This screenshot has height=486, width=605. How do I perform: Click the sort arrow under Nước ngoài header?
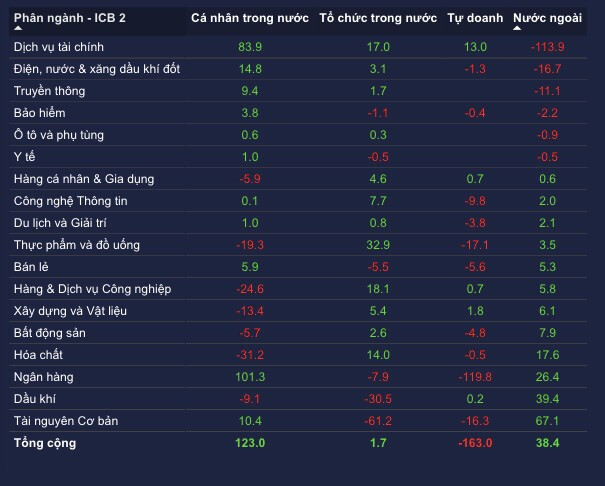tap(518, 28)
